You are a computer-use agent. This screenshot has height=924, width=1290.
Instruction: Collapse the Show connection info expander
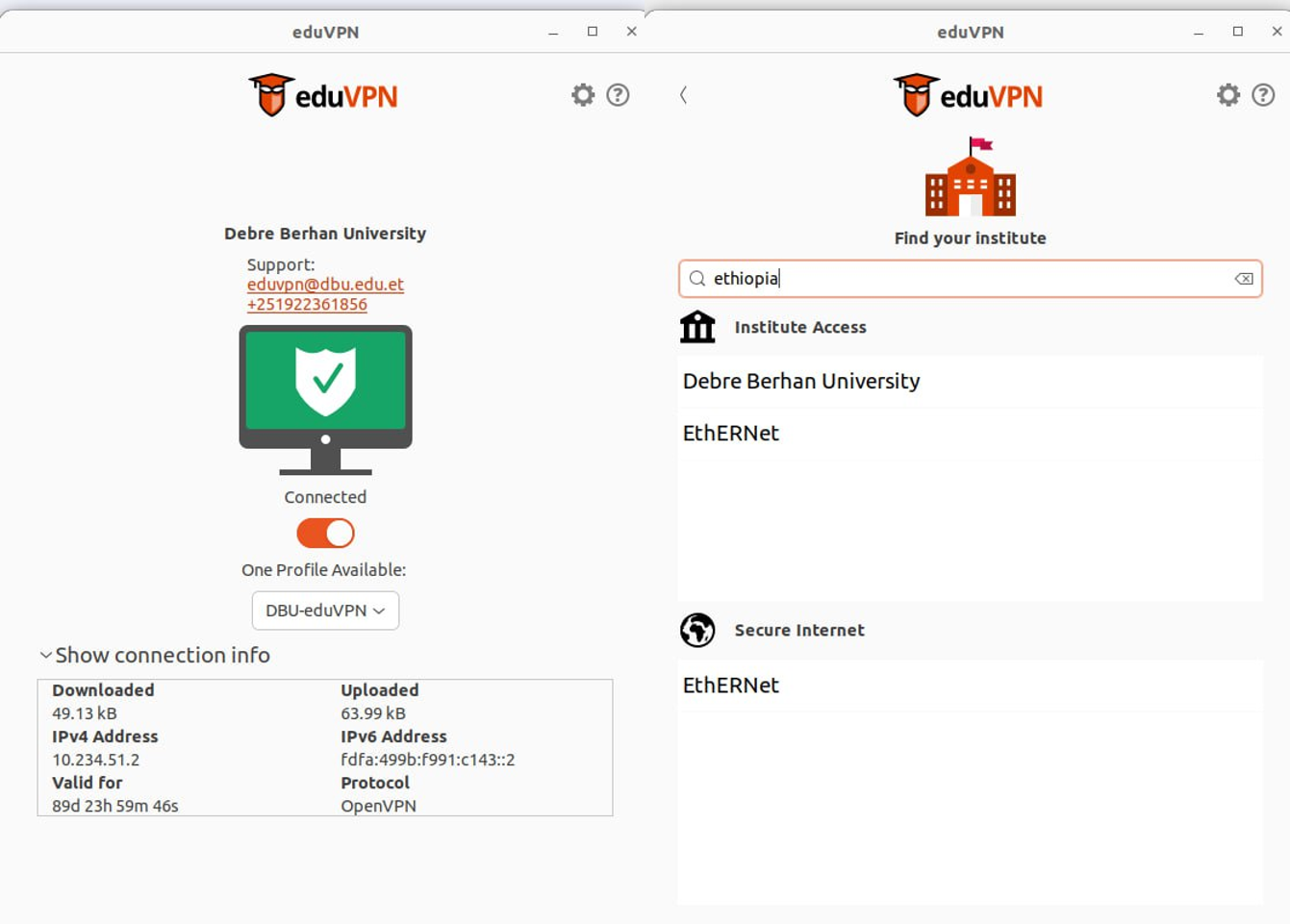[x=154, y=655]
